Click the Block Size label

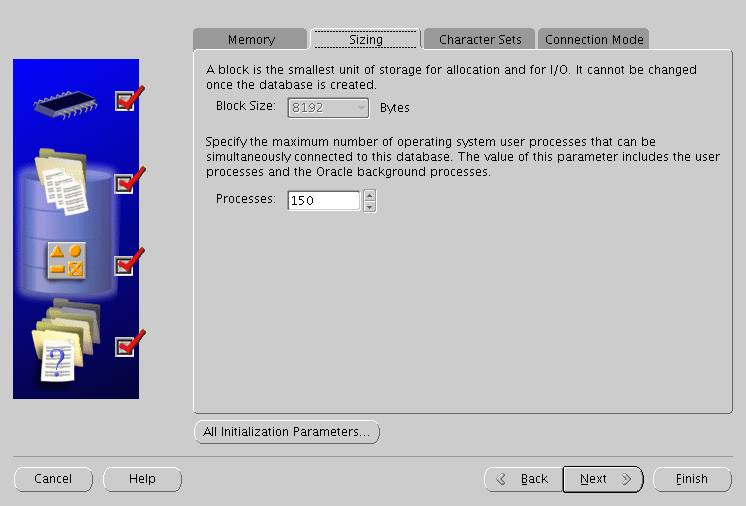[x=245, y=106]
